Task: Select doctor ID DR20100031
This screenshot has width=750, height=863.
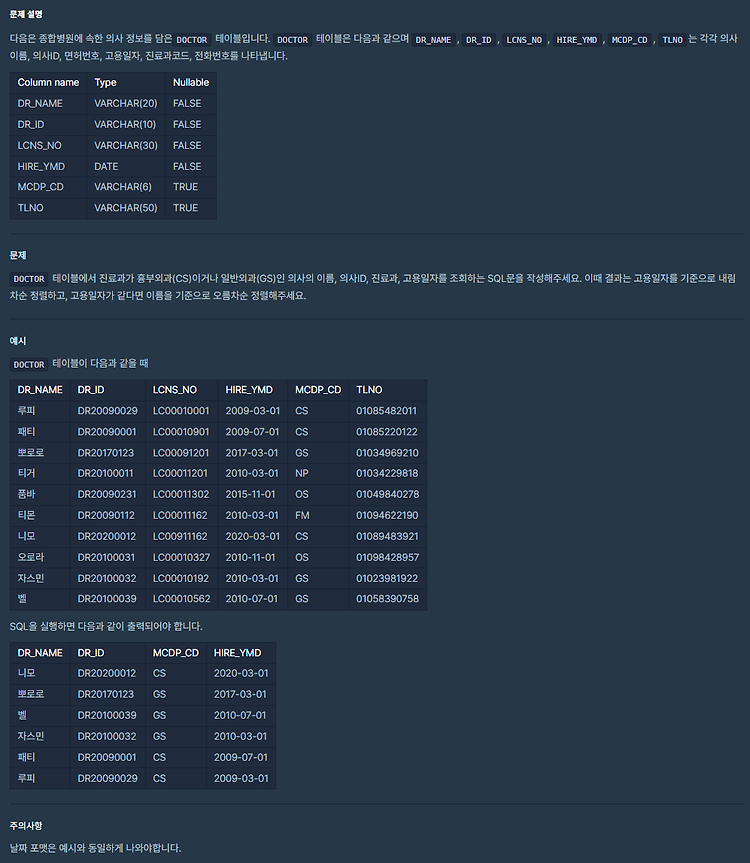Action: tap(106, 557)
